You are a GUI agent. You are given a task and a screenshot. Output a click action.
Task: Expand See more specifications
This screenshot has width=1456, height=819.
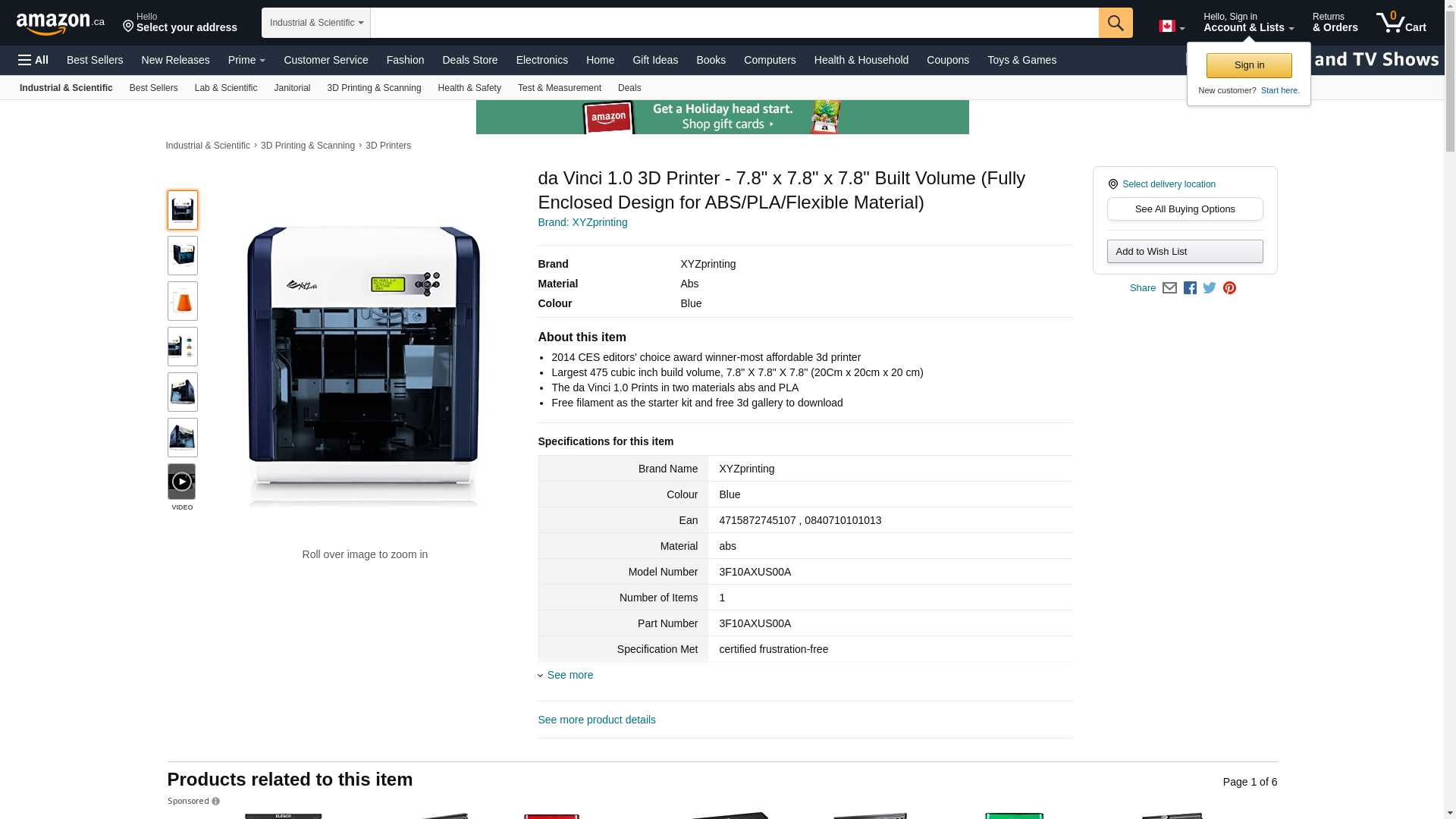[569, 675]
